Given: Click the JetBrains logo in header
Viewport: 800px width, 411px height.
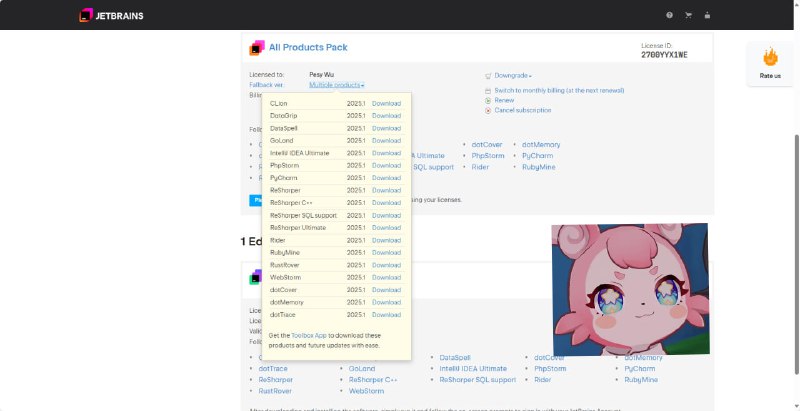Looking at the screenshot, I should click(110, 15).
